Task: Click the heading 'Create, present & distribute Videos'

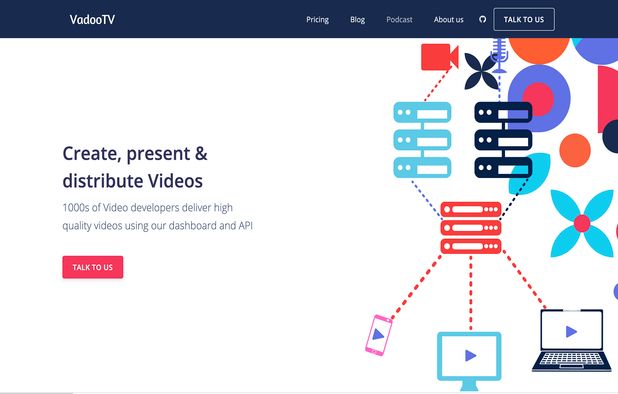Action: pos(135,167)
